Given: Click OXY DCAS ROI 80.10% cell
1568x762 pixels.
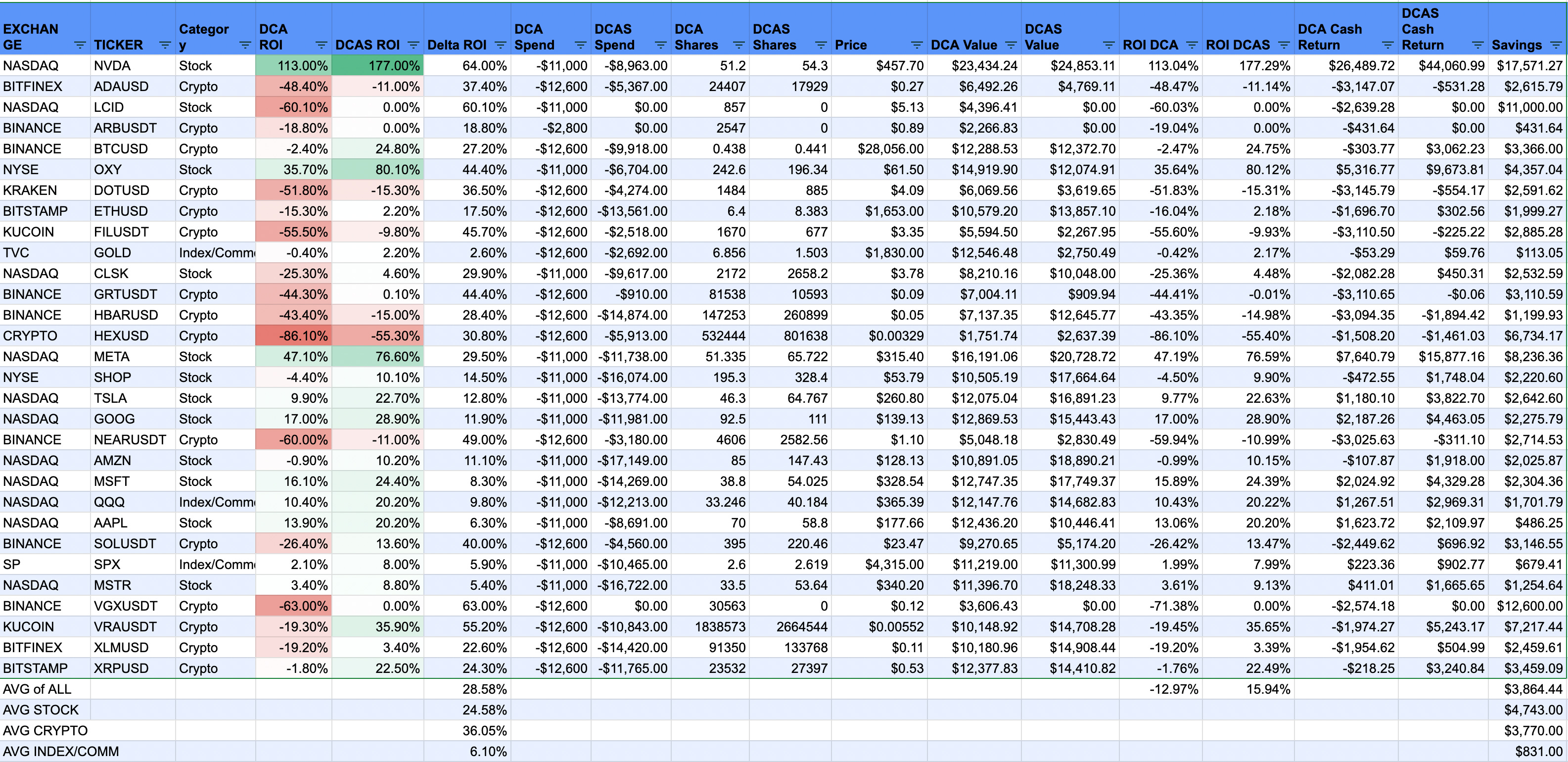Looking at the screenshot, I should click(x=377, y=169).
